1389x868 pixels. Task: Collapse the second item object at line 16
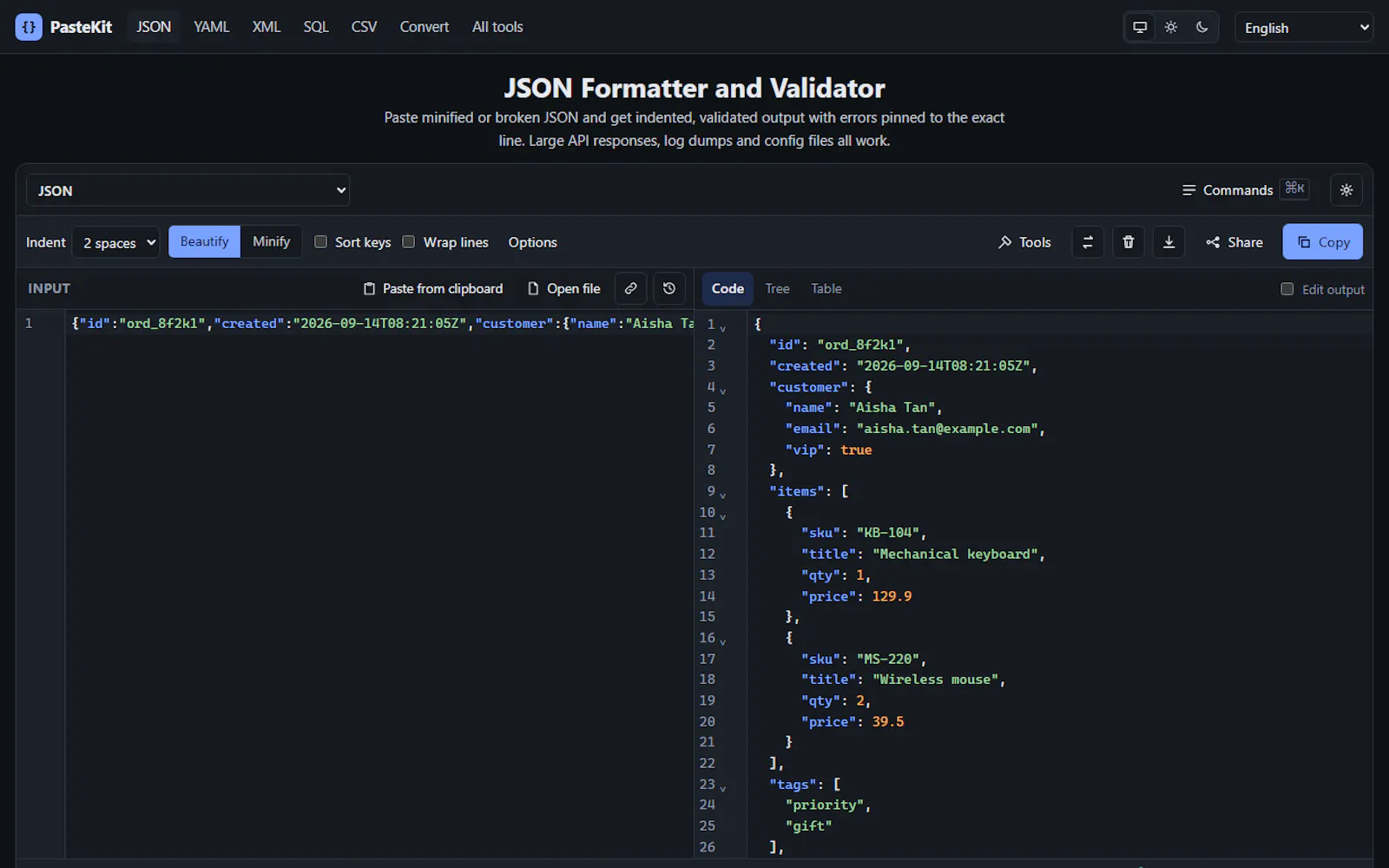tap(722, 642)
